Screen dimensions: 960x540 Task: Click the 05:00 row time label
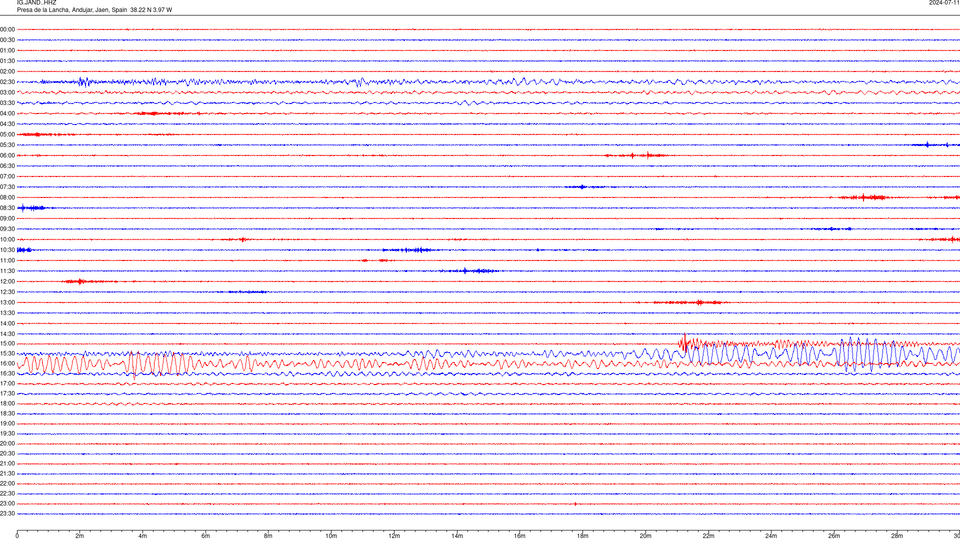tap(7, 134)
